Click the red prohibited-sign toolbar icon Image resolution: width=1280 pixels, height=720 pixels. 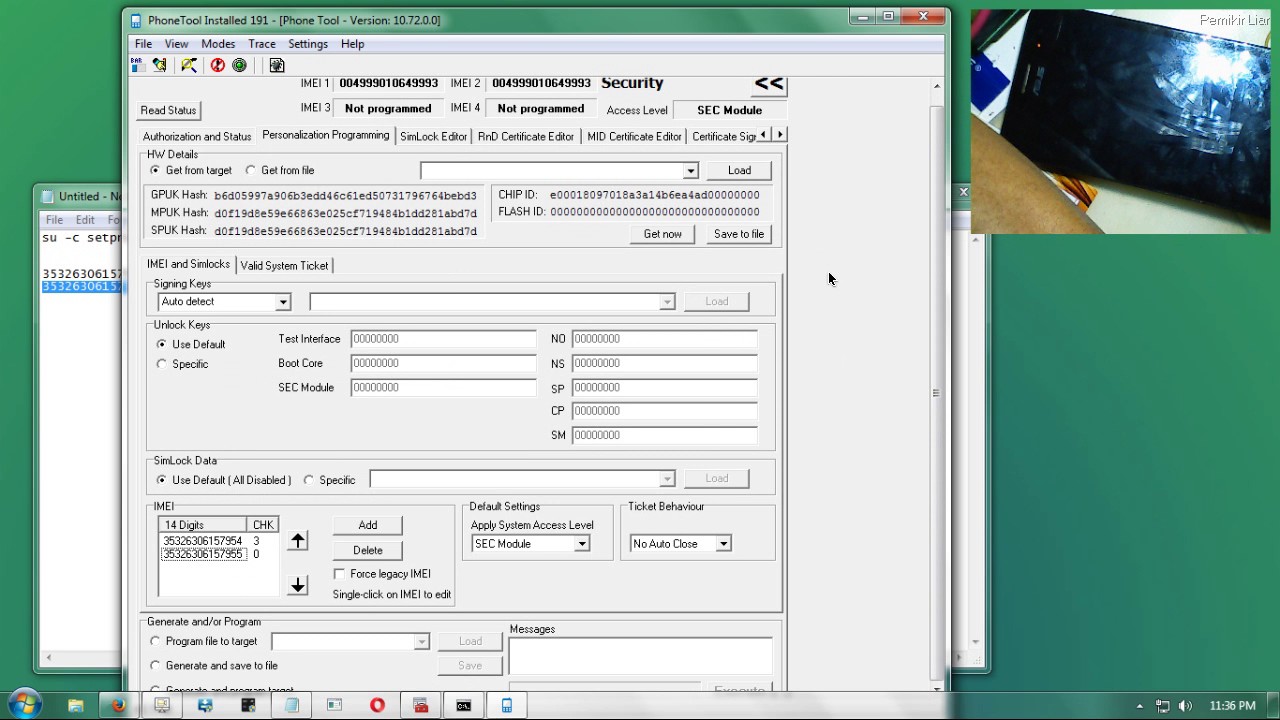(217, 65)
